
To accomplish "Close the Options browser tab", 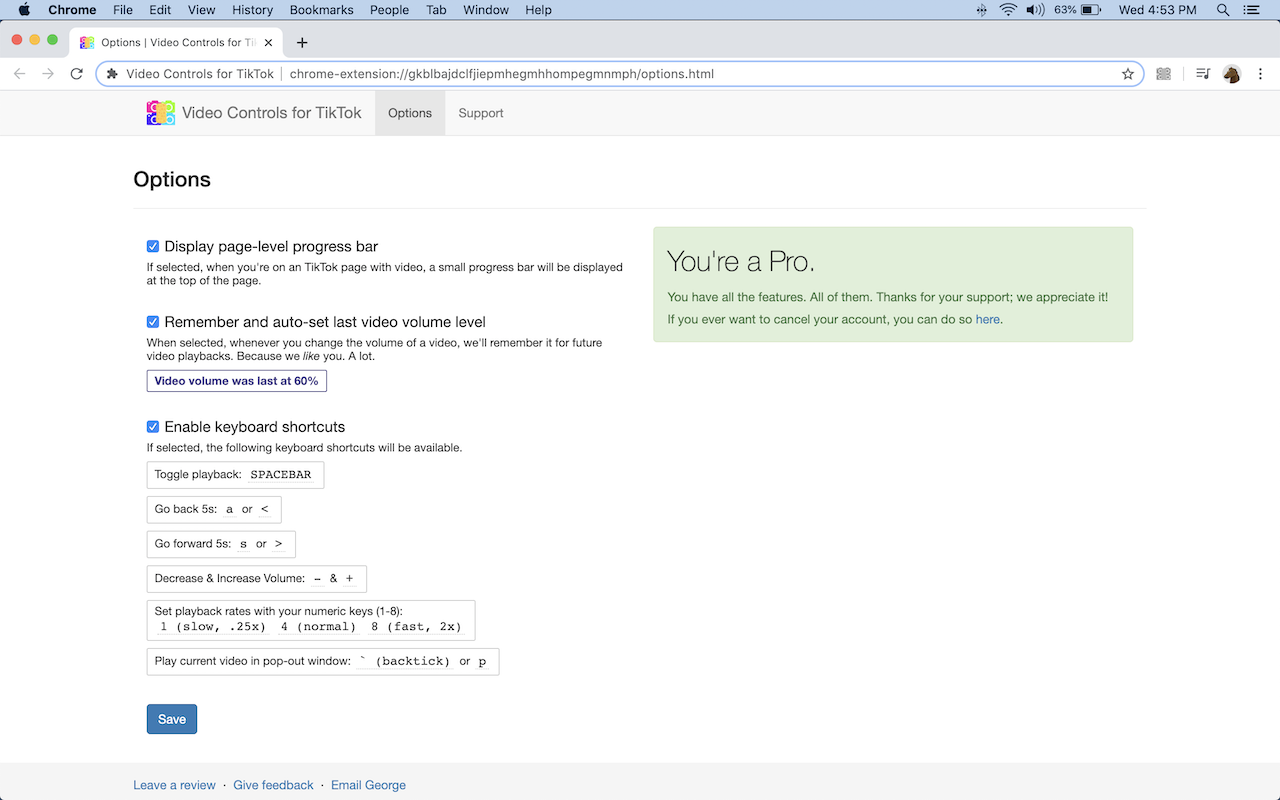I will (x=268, y=42).
